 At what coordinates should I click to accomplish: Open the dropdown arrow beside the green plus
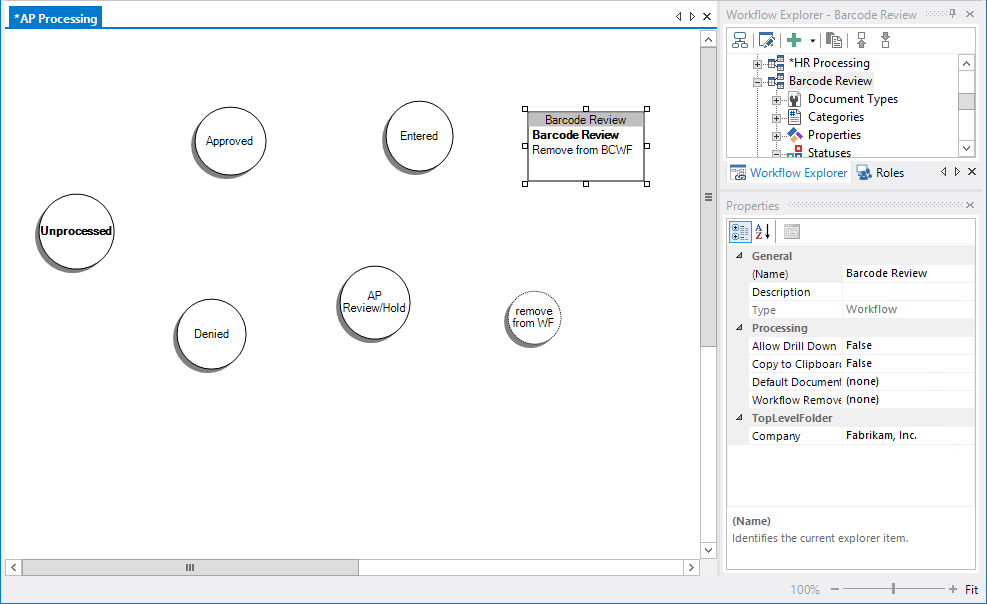click(813, 41)
